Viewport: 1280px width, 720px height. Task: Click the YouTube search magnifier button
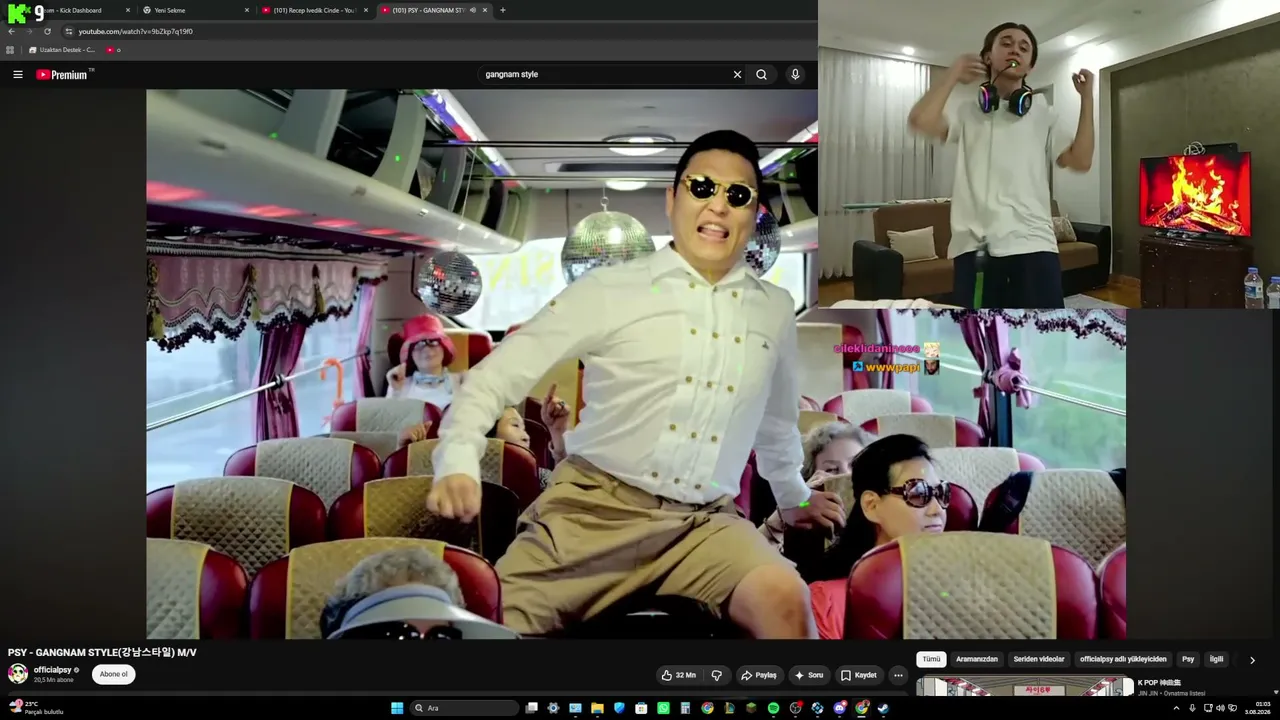point(761,74)
